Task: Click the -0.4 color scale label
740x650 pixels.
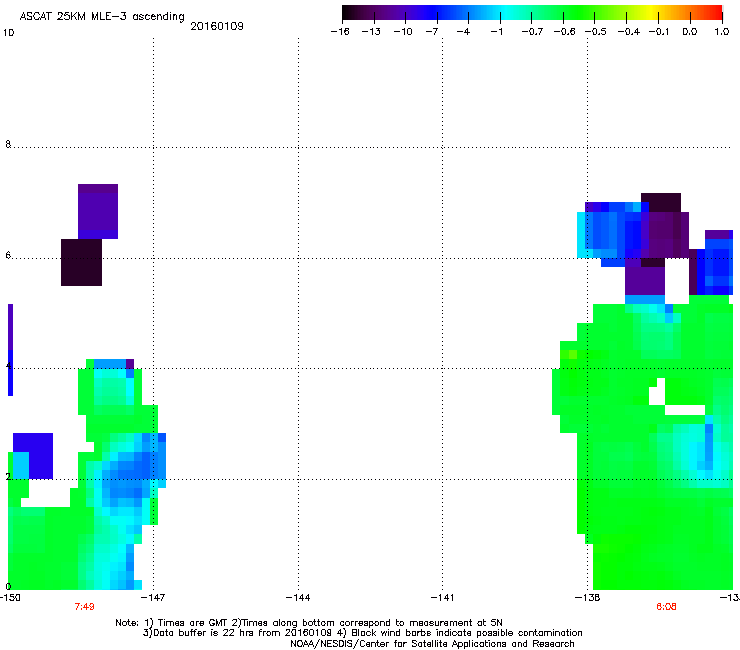Action: [628, 32]
